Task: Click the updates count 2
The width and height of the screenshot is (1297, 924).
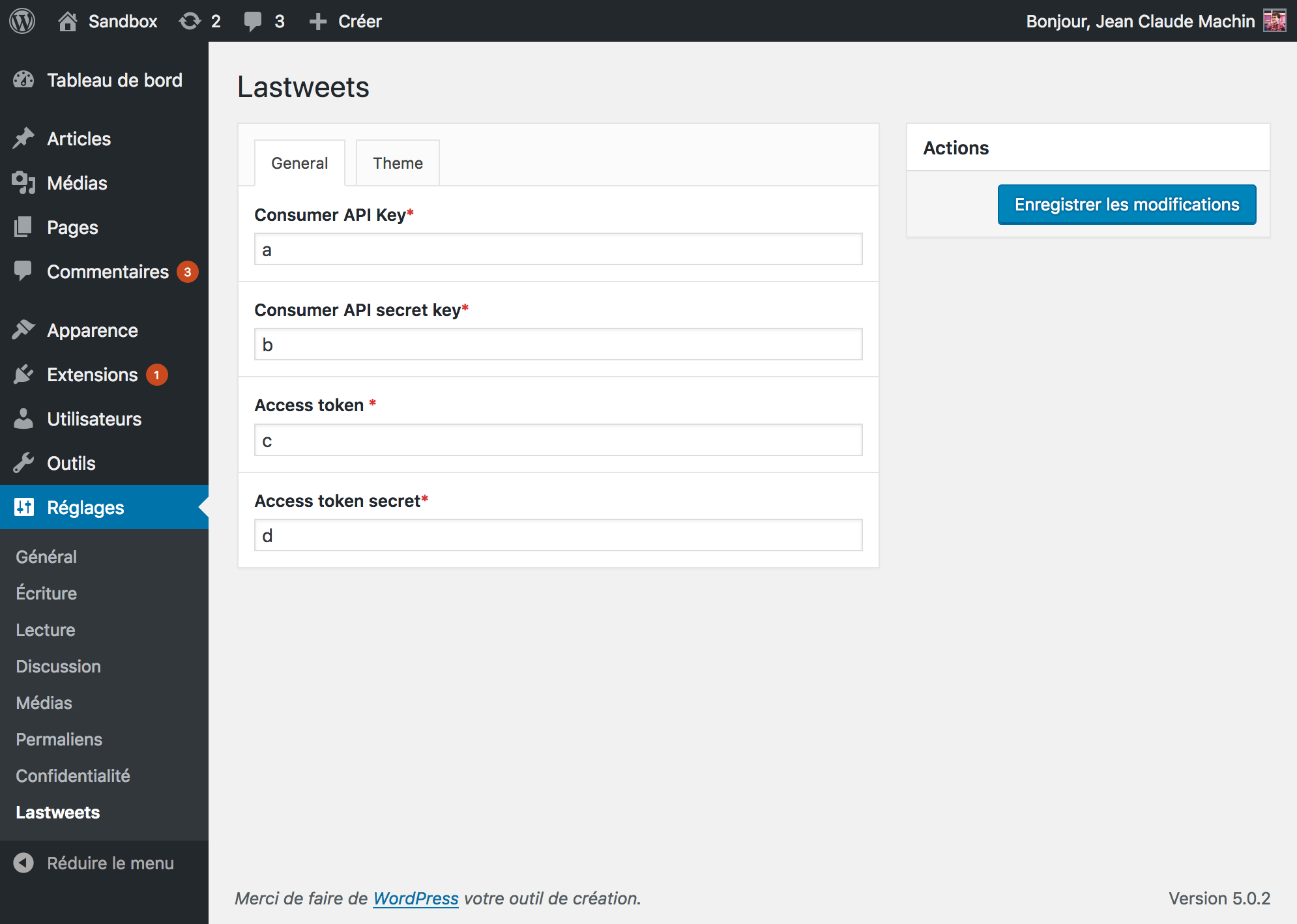Action: click(216, 22)
